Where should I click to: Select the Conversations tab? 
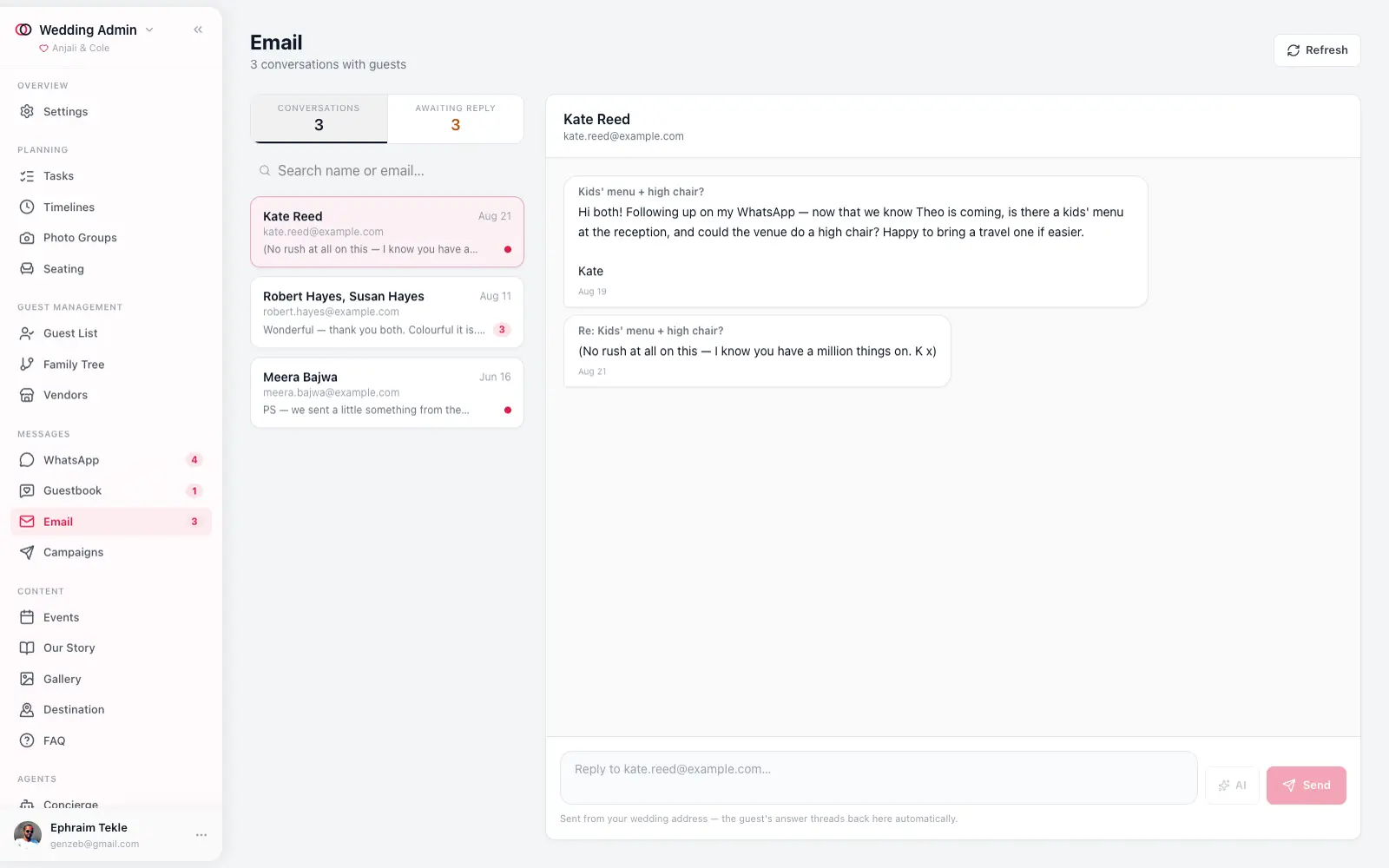pos(319,119)
